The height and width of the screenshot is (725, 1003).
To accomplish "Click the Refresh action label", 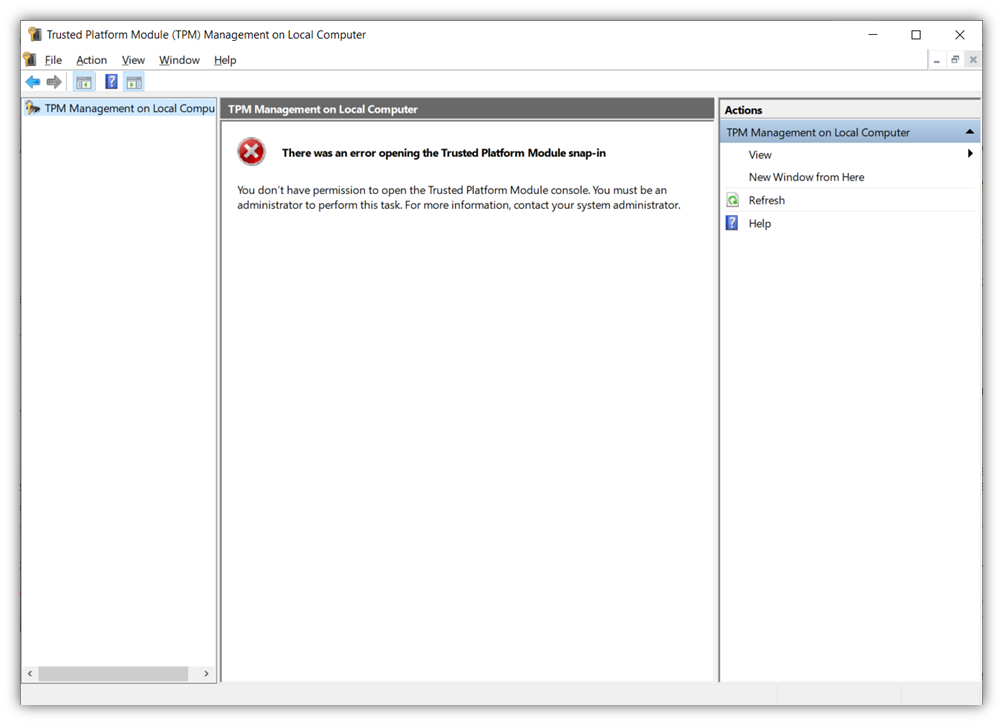I will 766,200.
